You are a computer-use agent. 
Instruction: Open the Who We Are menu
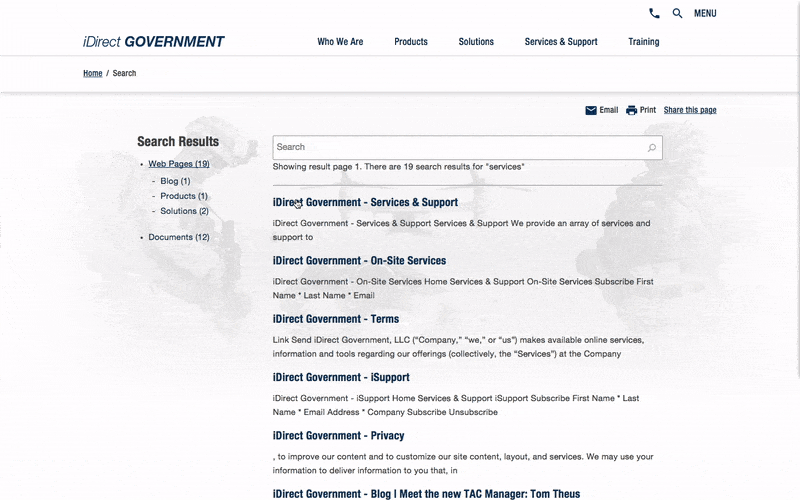[x=340, y=42]
